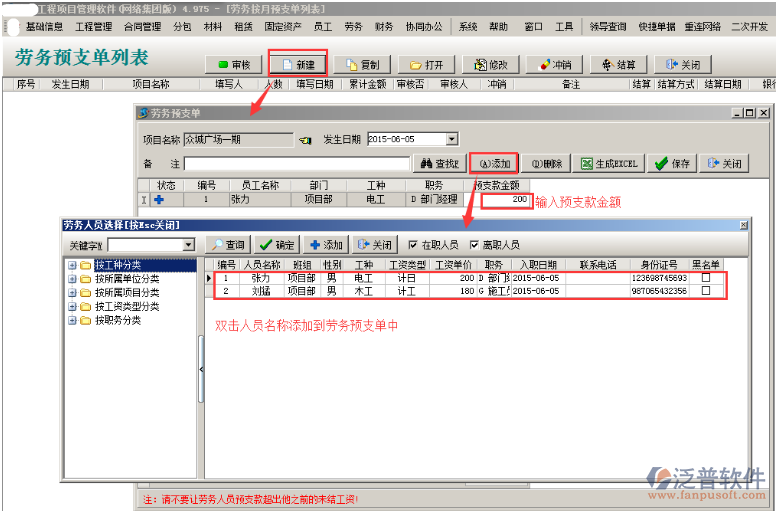Click the 结算 (Settle) toolbar button
Viewport: 776px width, 511px height.
(618, 65)
